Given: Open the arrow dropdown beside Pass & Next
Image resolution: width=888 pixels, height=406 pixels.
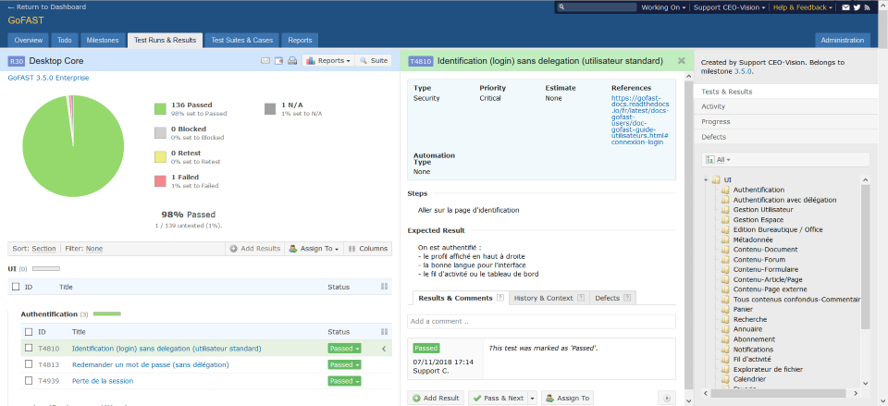Looking at the screenshot, I should [x=532, y=398].
